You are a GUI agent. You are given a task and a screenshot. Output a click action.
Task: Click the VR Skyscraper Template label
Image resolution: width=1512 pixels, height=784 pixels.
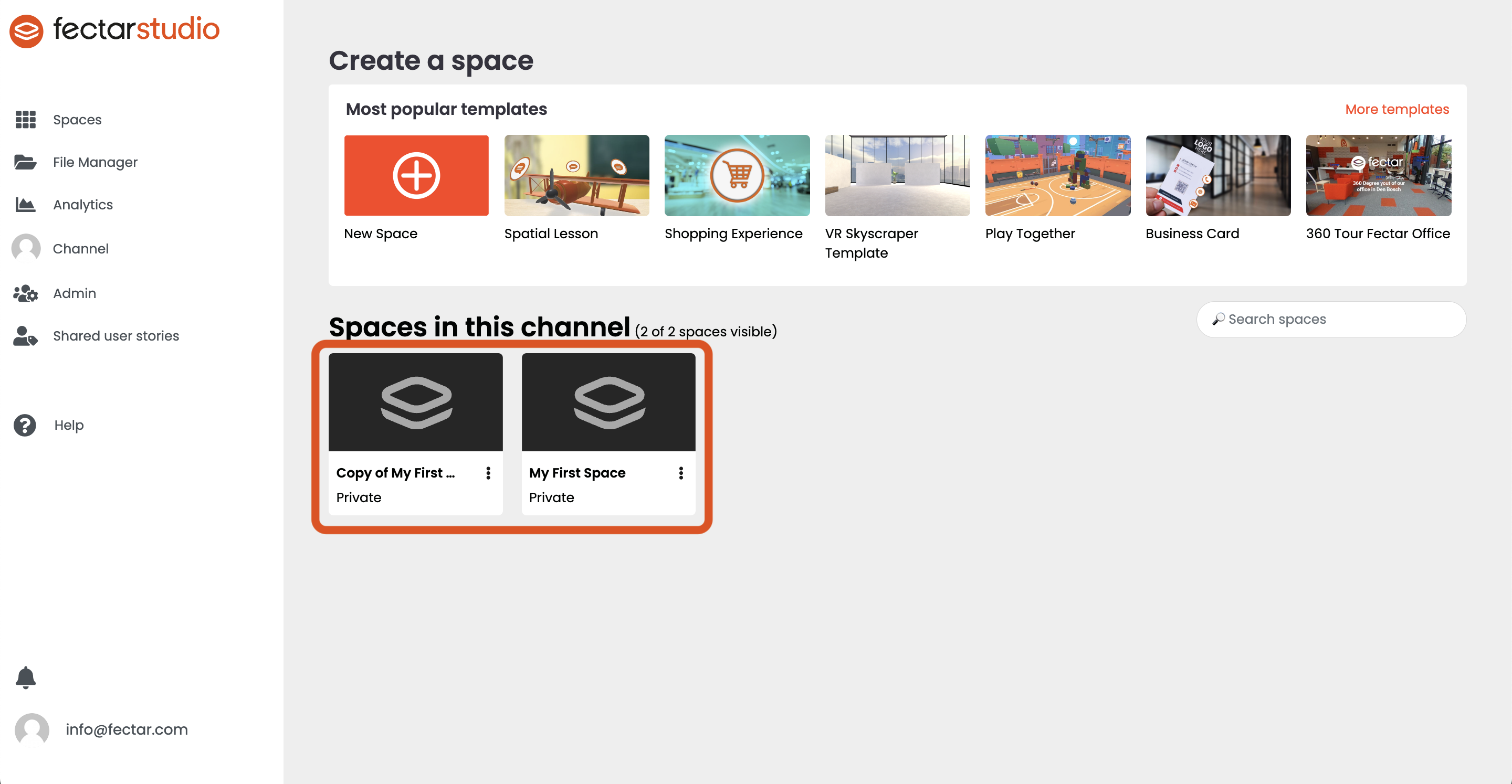pyautogui.click(x=871, y=243)
